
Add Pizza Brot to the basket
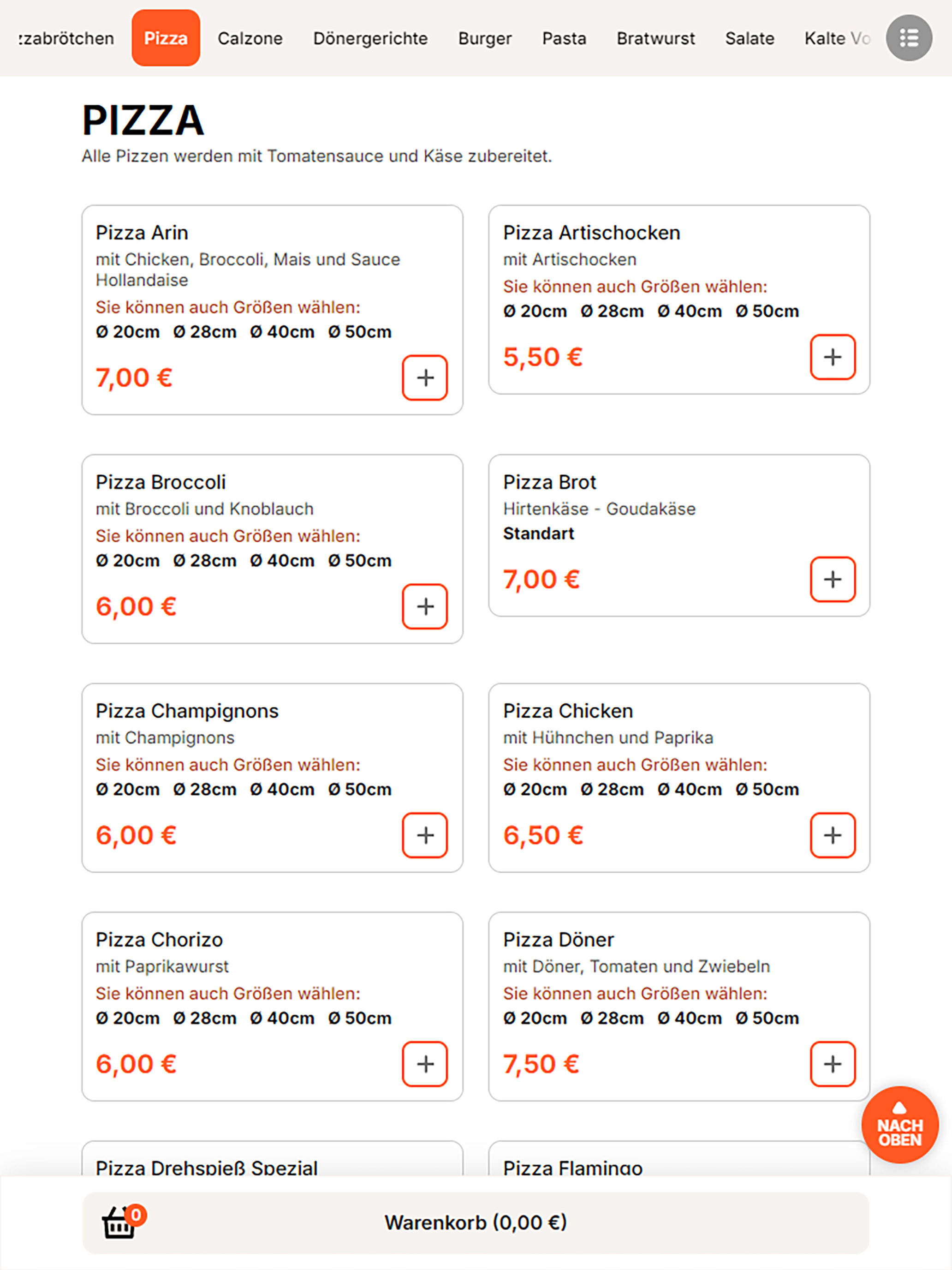coord(833,579)
